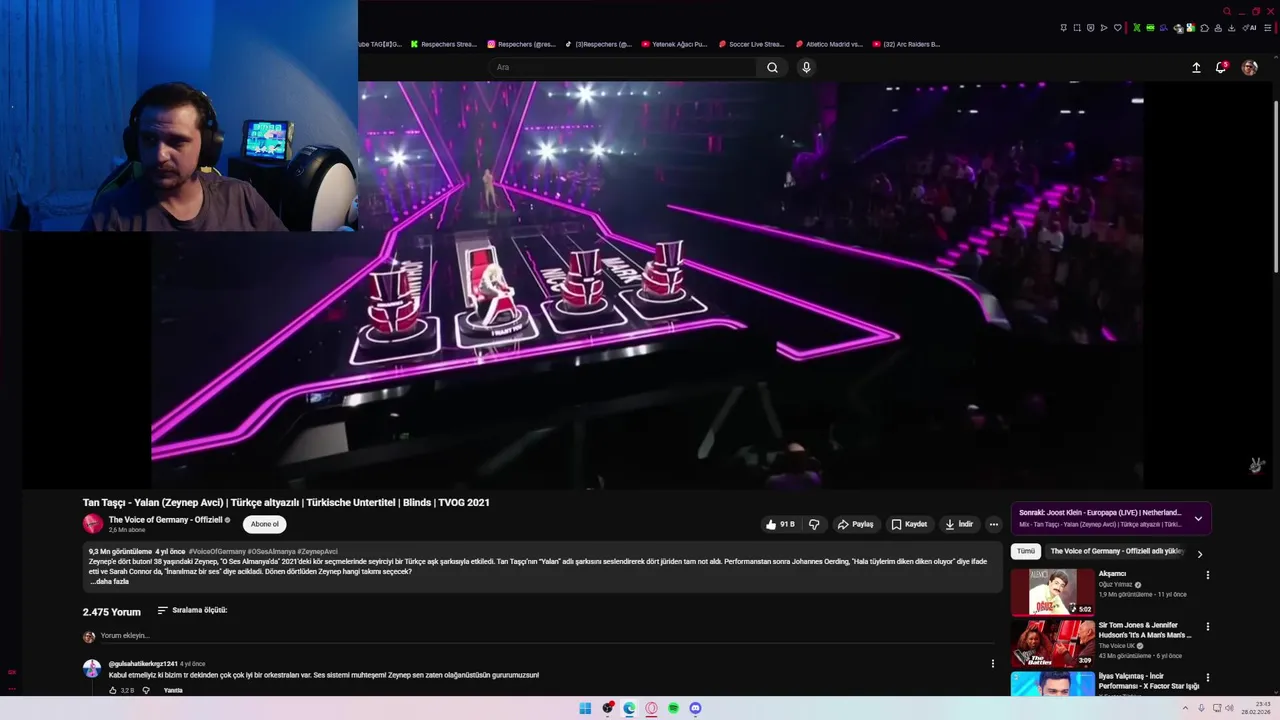Open the comment author's gulsahatikerkrgz1241 avatar
Viewport: 1280px width, 720px height.
(91, 668)
